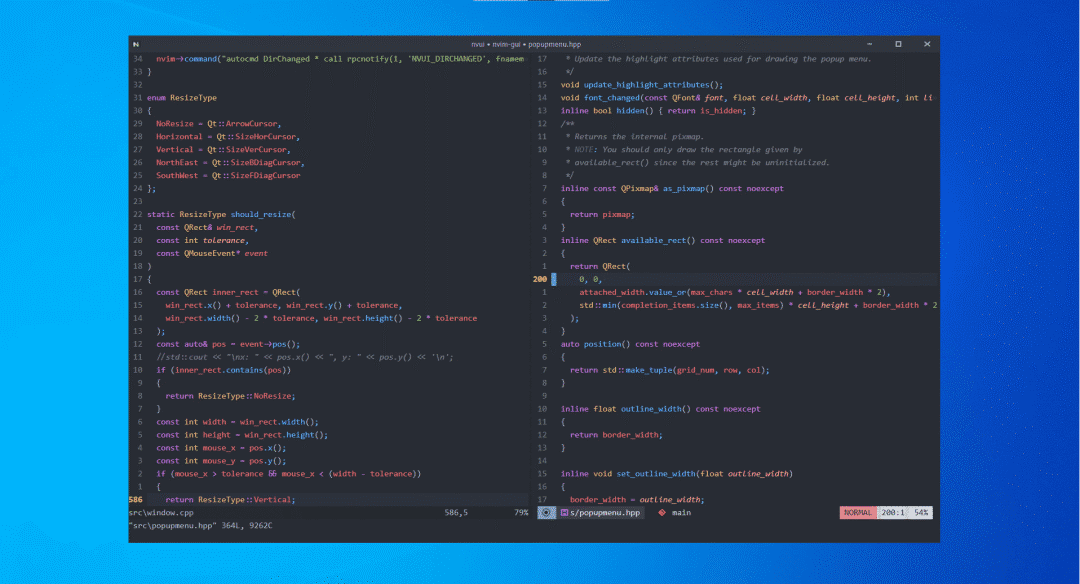Click the NORMAL mode indicator
Image resolution: width=1080 pixels, height=584 pixels.
pos(858,512)
